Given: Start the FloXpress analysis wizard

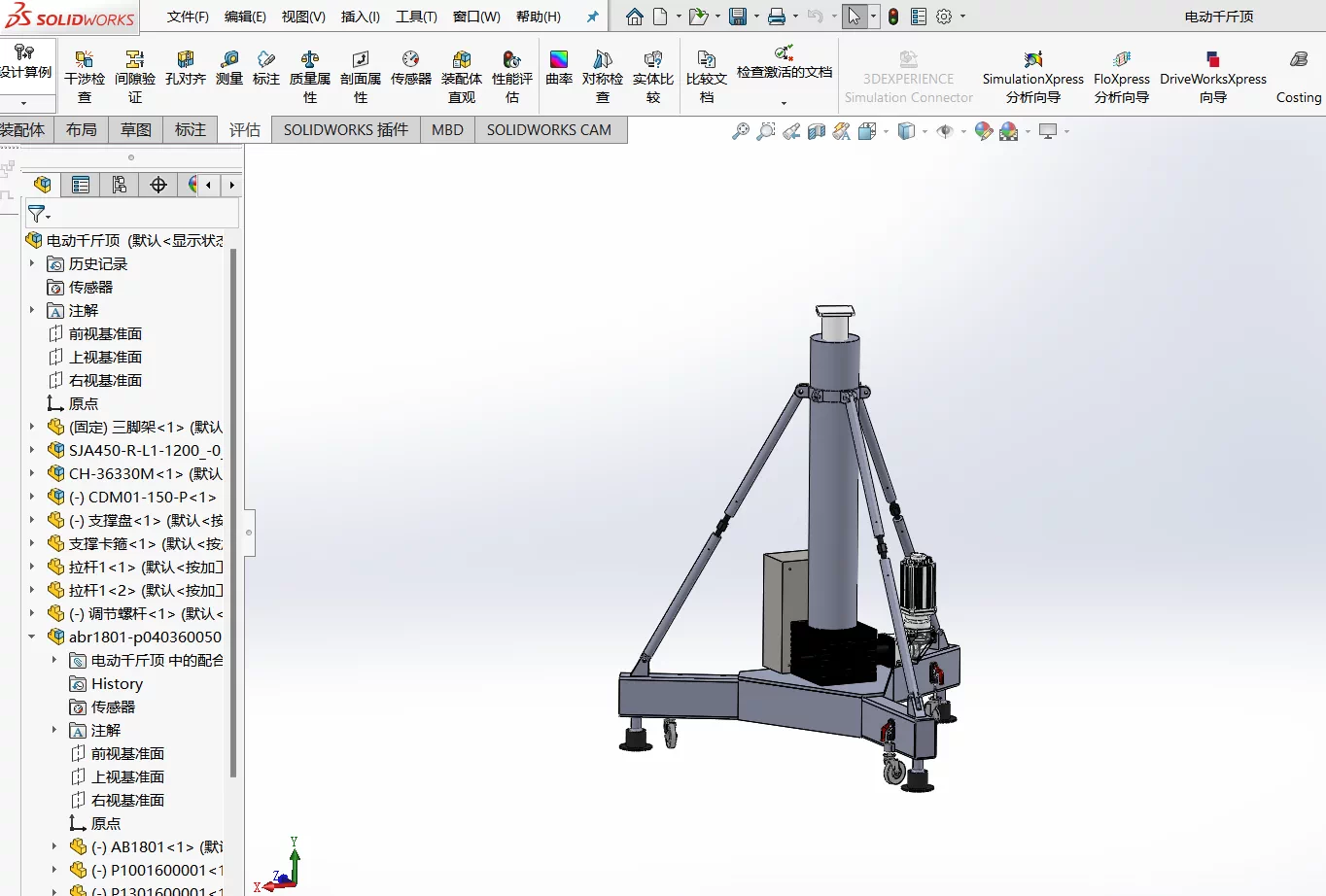Looking at the screenshot, I should pos(1122,77).
